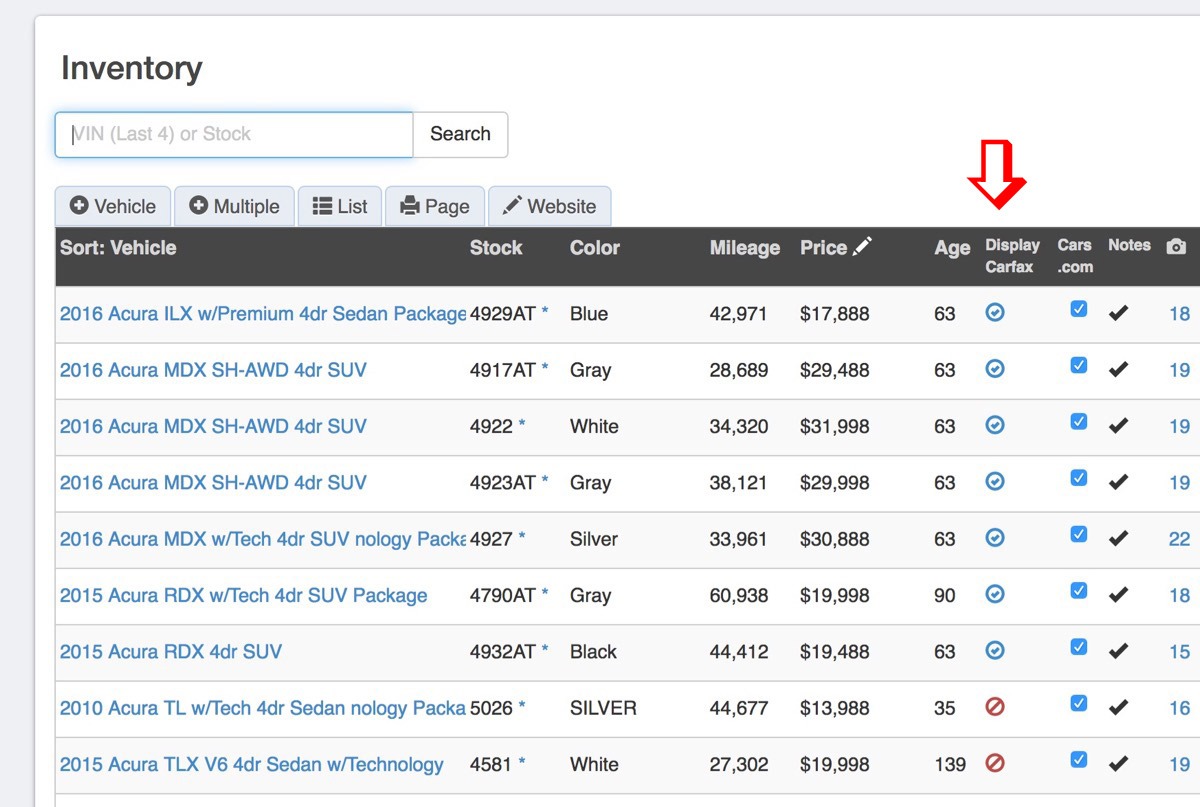This screenshot has height=807, width=1200.
Task: Click notes checkmark for stock 4922
Action: coord(1119,426)
